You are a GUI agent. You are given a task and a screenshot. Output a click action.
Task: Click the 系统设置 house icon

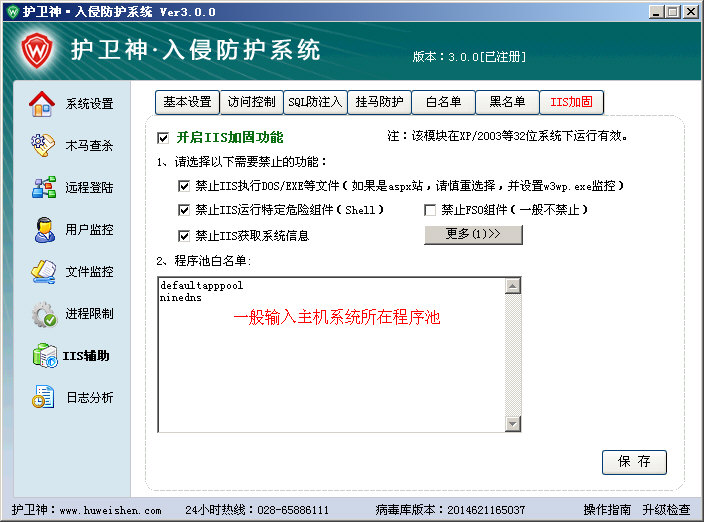coord(42,104)
